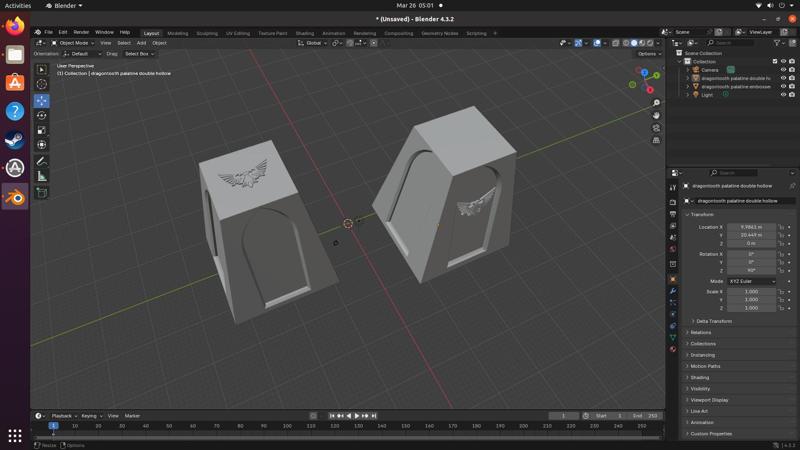Open Blender from the Ubuntu dock
This screenshot has height=450, width=800.
pyautogui.click(x=15, y=197)
